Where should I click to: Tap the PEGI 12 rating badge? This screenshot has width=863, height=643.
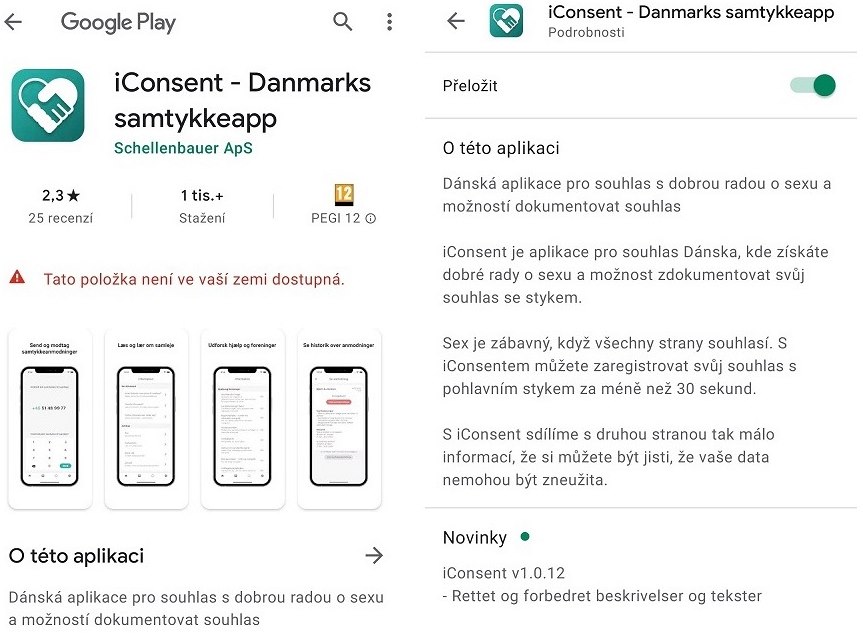(x=344, y=195)
